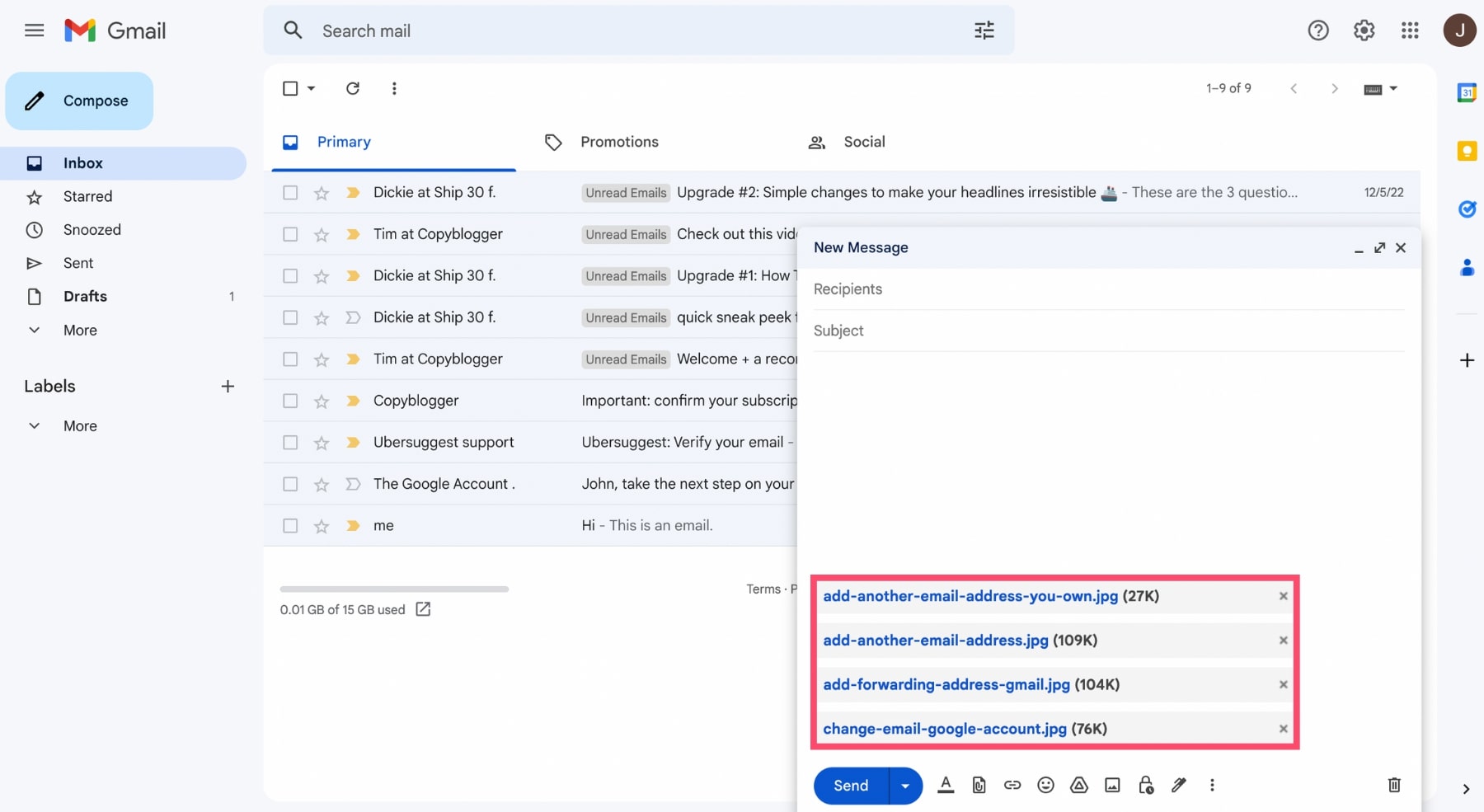Insert a signature with the pen icon

1178,786
